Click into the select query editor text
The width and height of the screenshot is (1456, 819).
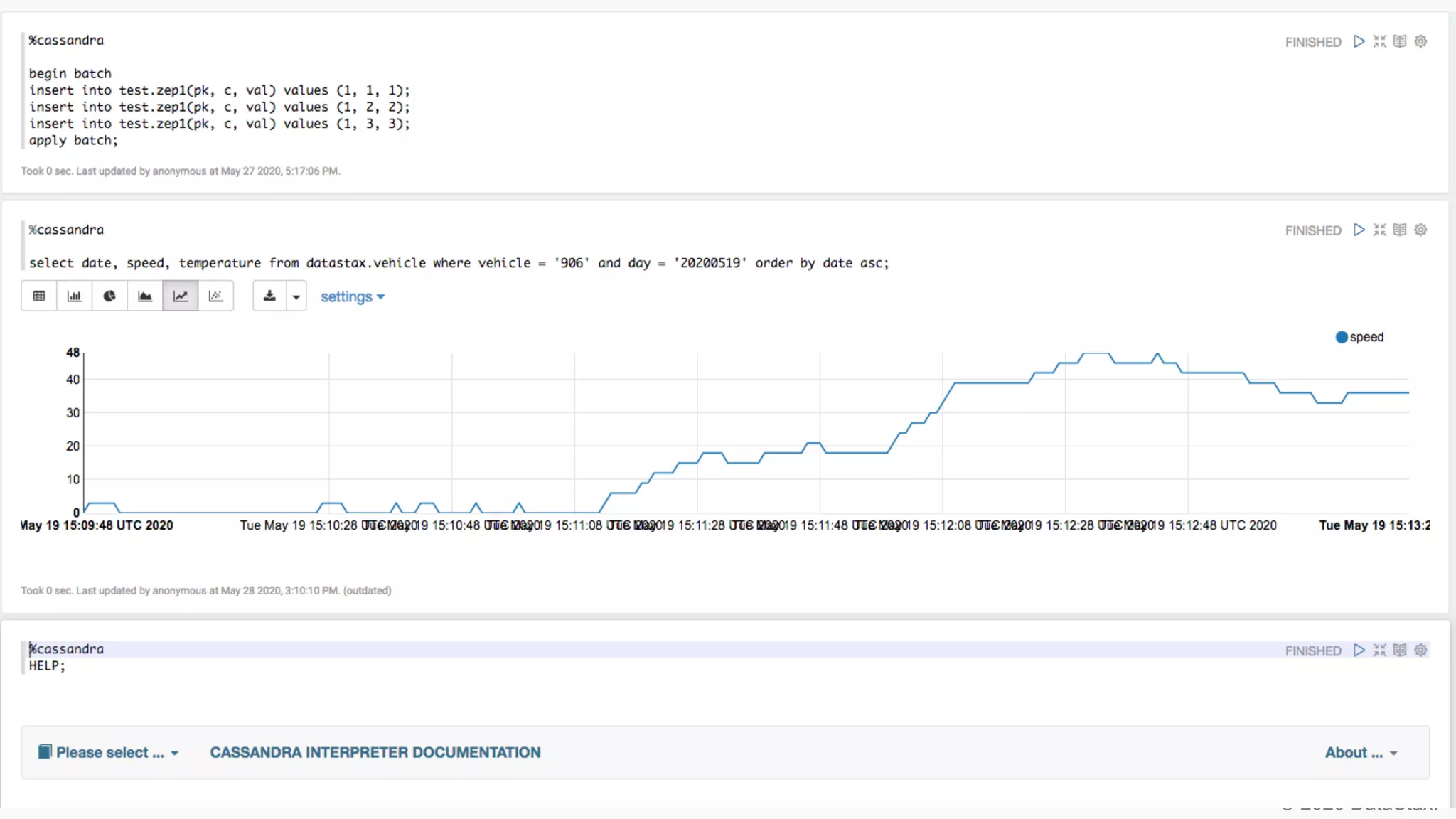pos(459,263)
